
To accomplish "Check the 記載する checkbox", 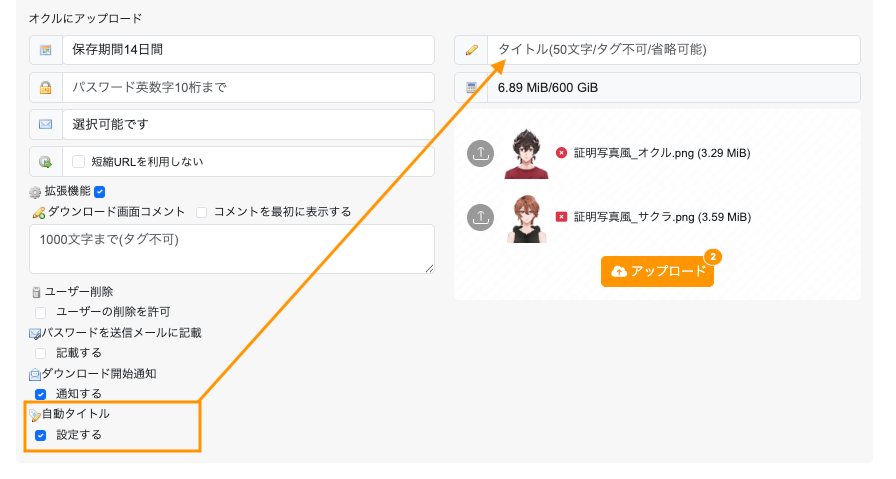I will [x=41, y=354].
